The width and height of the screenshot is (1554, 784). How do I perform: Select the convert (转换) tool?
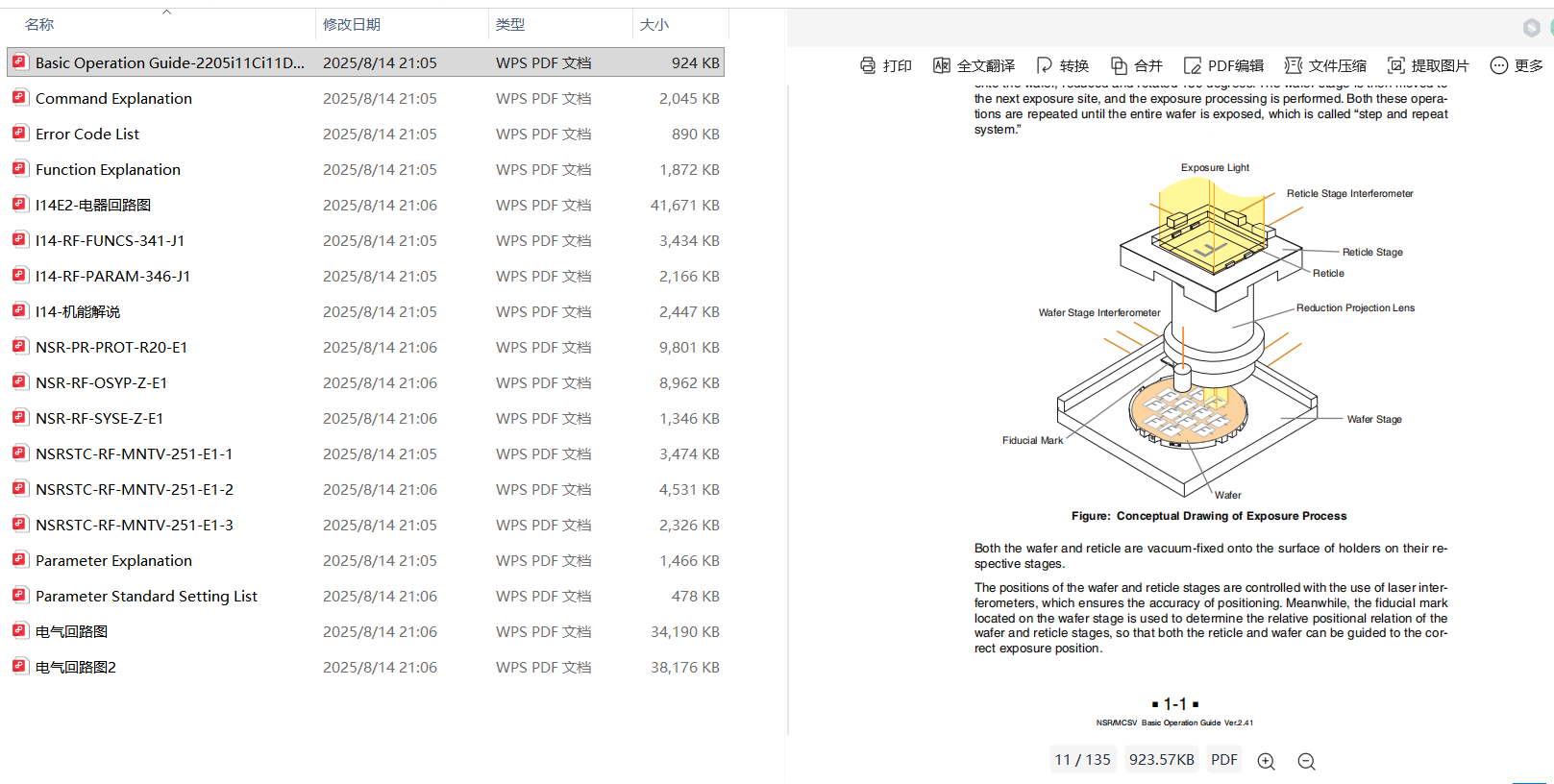pyautogui.click(x=1062, y=65)
